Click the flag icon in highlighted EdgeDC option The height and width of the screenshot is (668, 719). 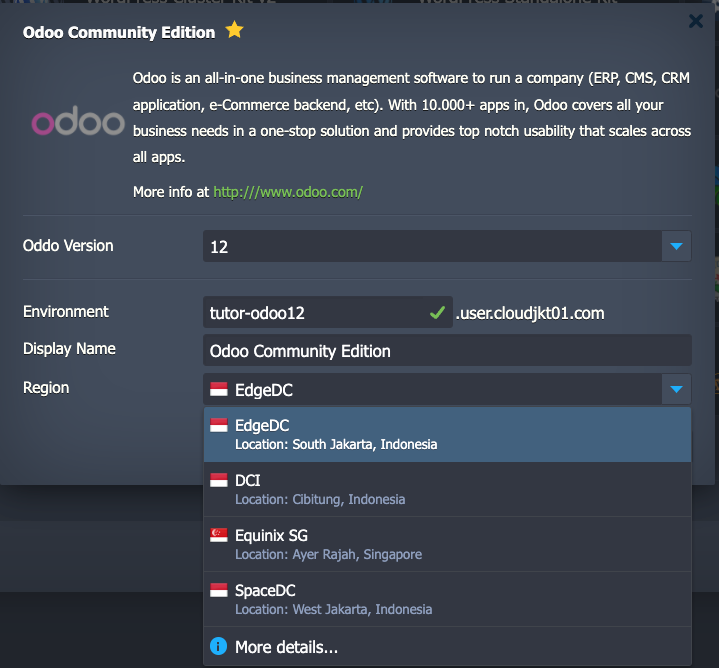point(219,425)
